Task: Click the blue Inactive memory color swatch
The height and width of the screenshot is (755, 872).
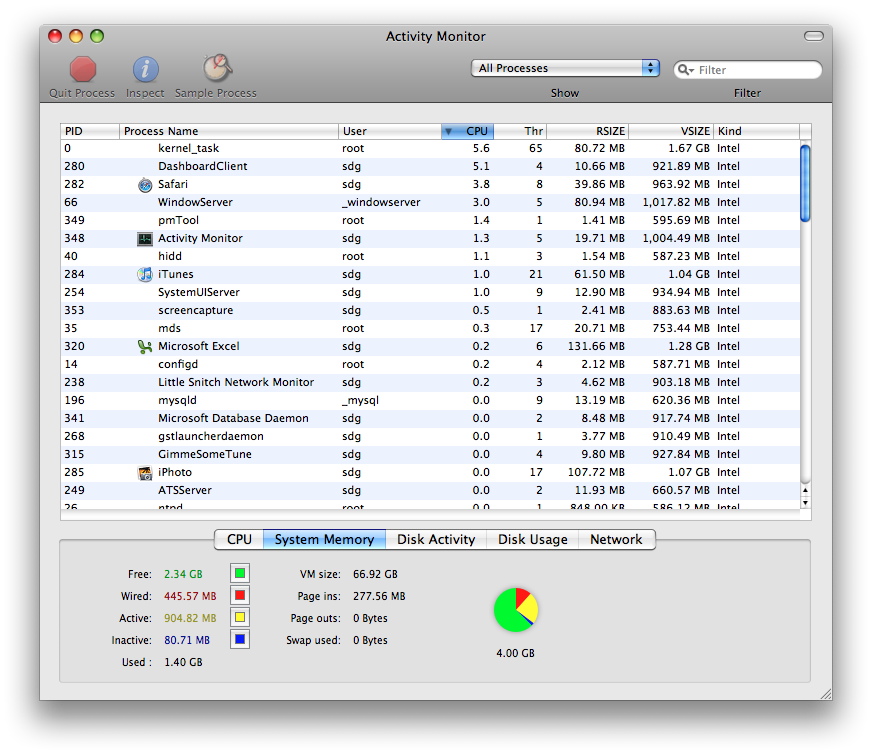Action: point(240,639)
